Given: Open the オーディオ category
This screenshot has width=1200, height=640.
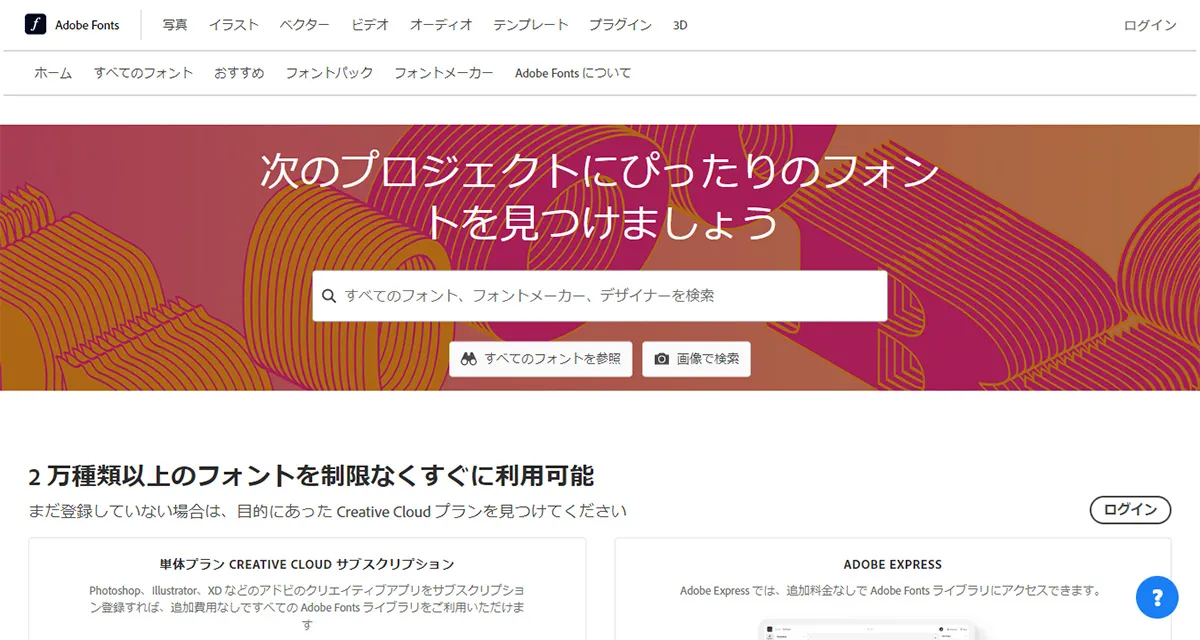Looking at the screenshot, I should (441, 24).
